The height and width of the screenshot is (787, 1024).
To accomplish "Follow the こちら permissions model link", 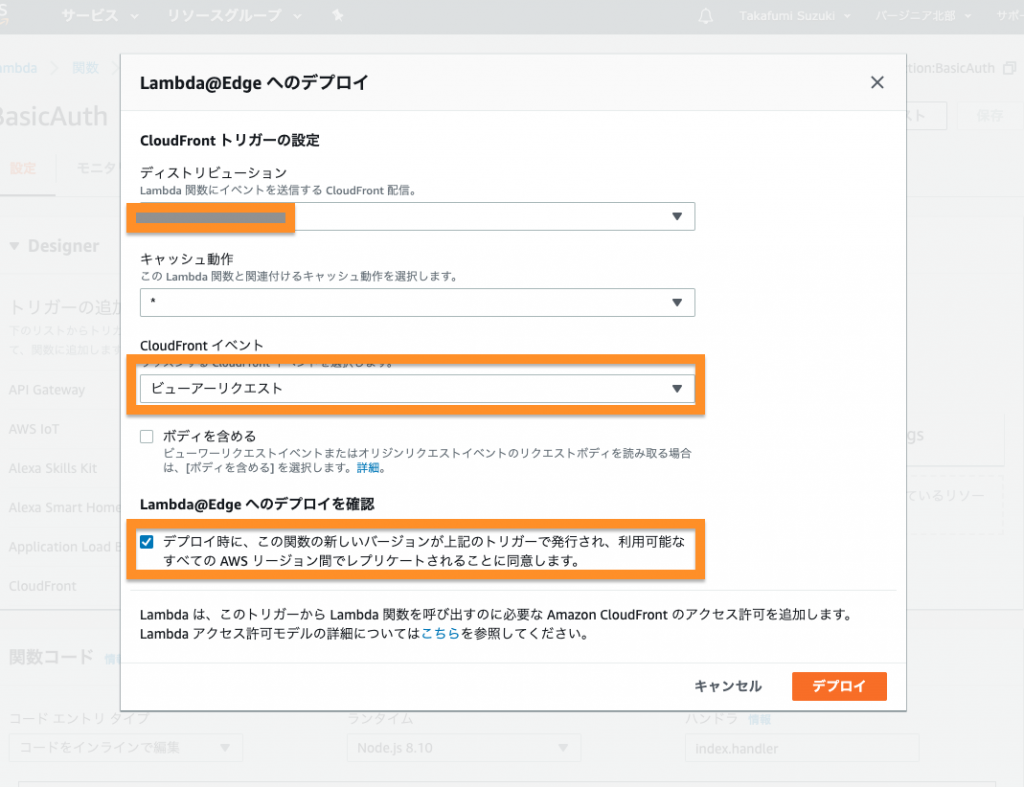I will point(440,634).
